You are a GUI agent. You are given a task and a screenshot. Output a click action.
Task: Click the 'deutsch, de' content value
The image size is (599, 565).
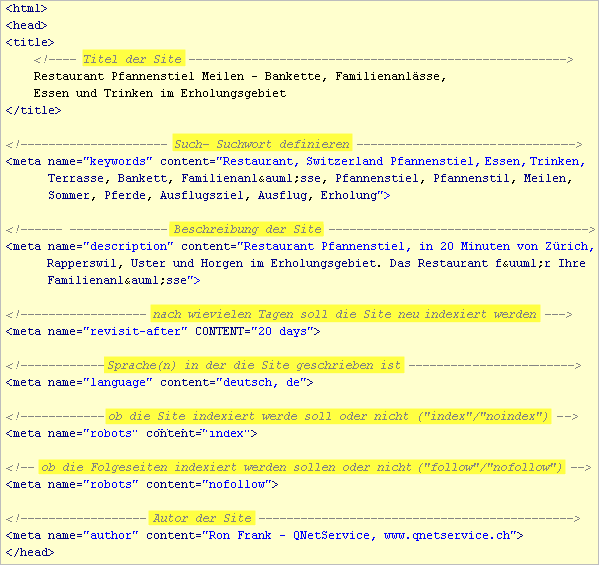pos(261,382)
